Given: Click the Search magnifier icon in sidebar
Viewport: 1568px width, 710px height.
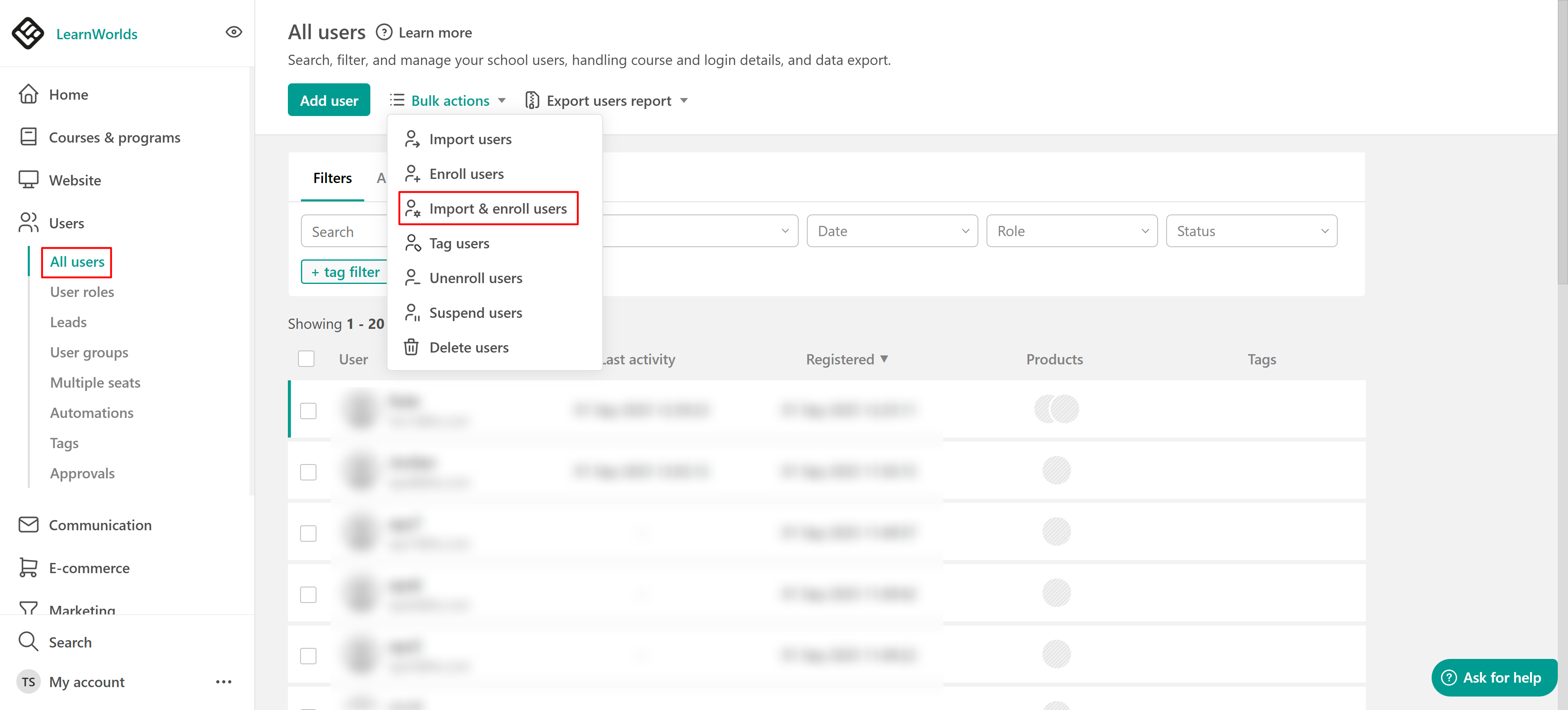Looking at the screenshot, I should [x=29, y=641].
